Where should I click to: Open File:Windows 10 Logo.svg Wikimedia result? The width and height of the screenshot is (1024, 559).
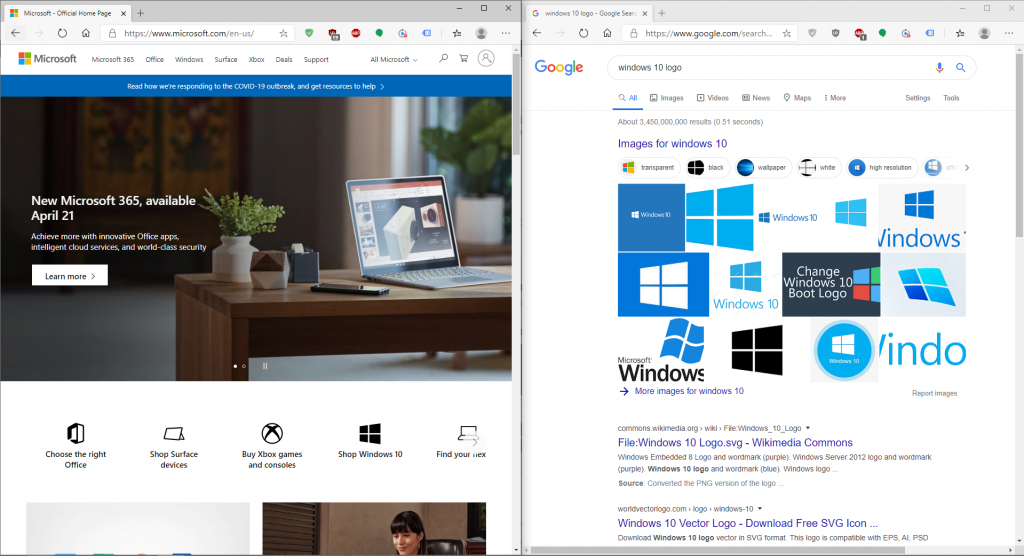(735, 443)
